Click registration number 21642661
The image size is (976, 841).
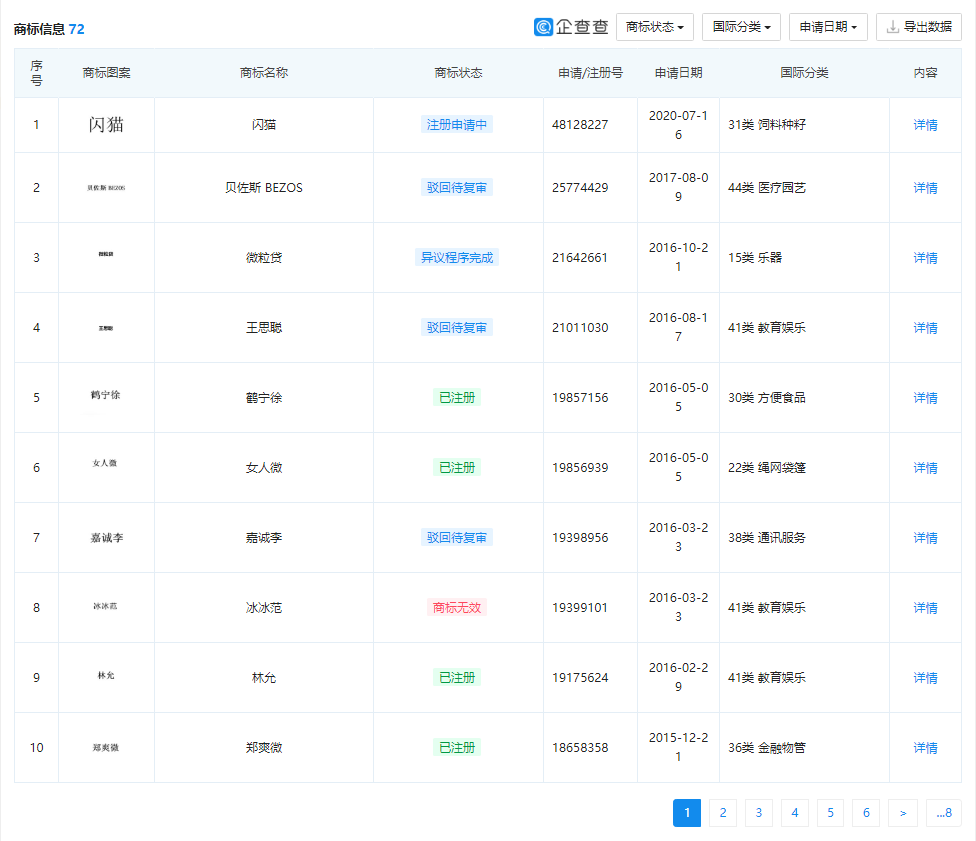pyautogui.click(x=580, y=258)
